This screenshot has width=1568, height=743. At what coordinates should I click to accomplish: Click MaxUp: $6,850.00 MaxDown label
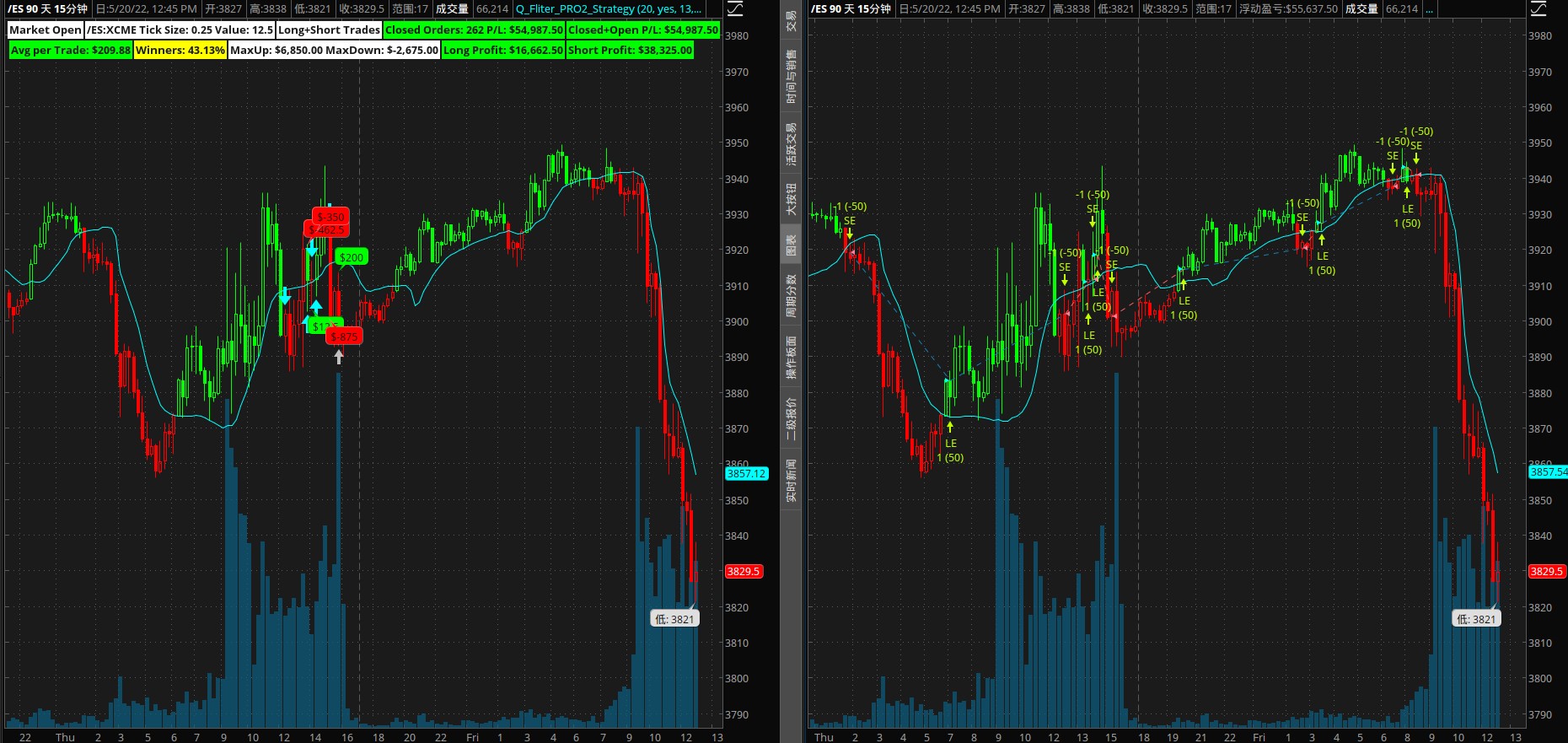[335, 50]
